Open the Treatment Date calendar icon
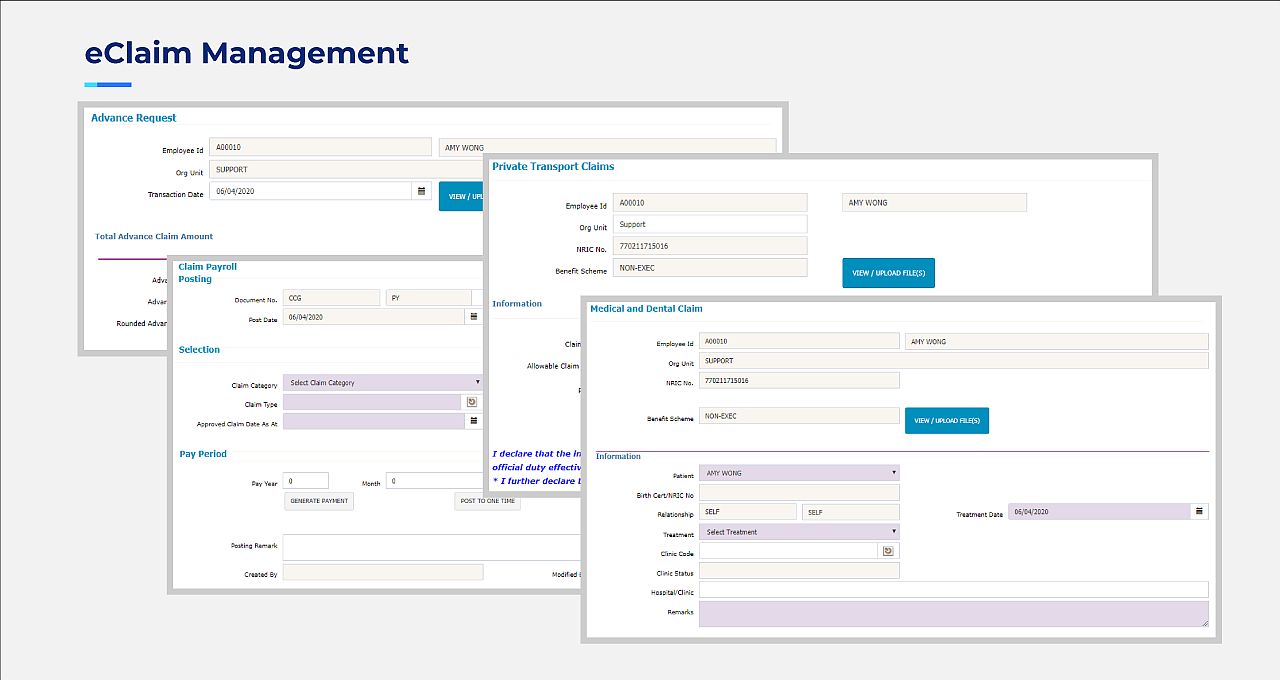The height and width of the screenshot is (680, 1280). tap(1199, 511)
